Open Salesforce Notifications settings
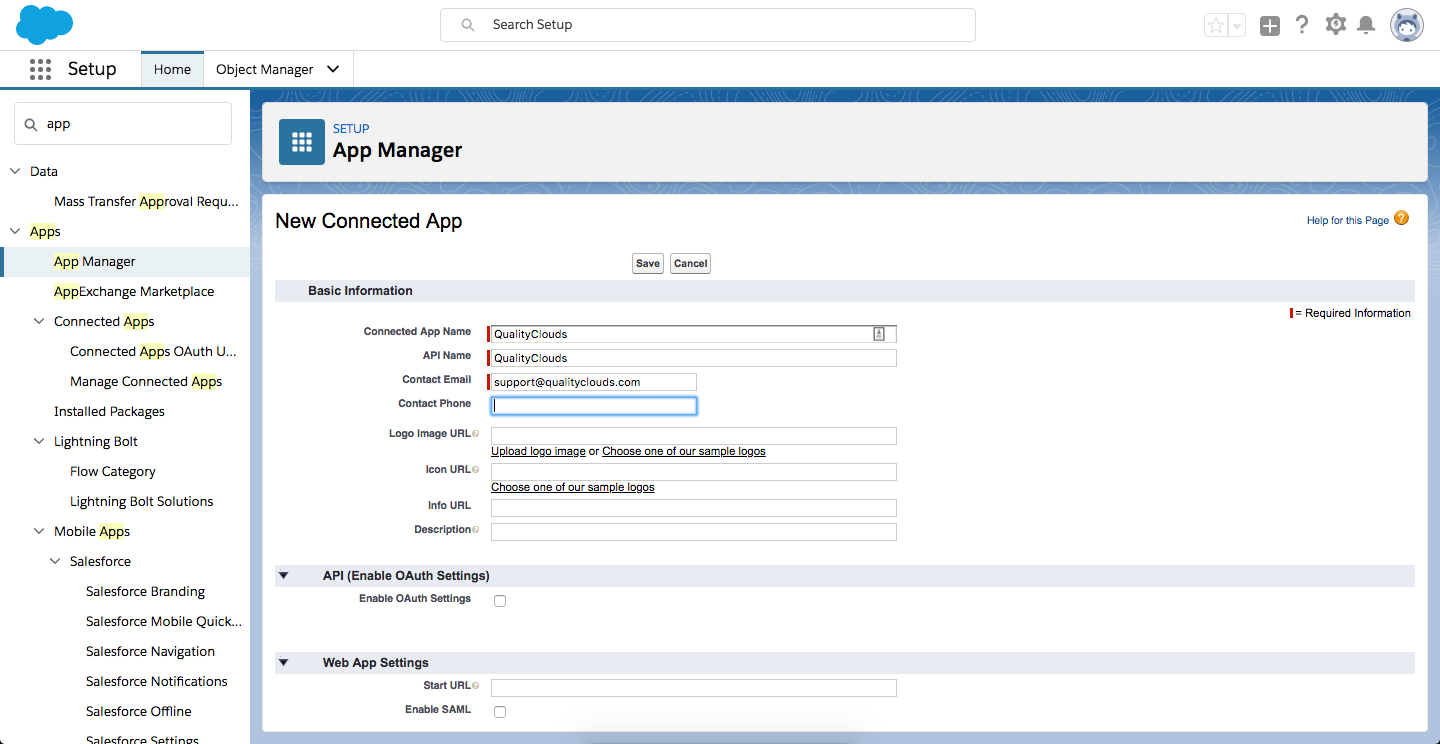This screenshot has width=1440, height=744. pos(157,681)
